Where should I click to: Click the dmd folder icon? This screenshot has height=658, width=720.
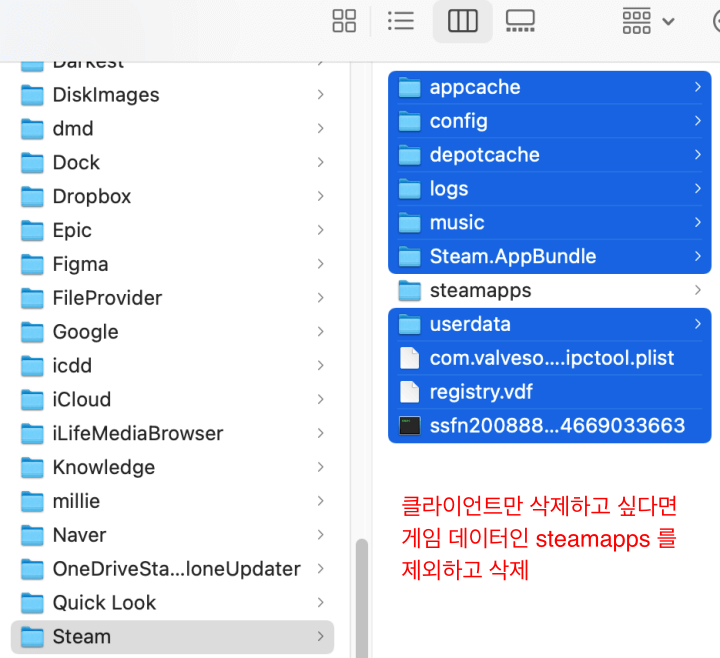click(x=32, y=129)
